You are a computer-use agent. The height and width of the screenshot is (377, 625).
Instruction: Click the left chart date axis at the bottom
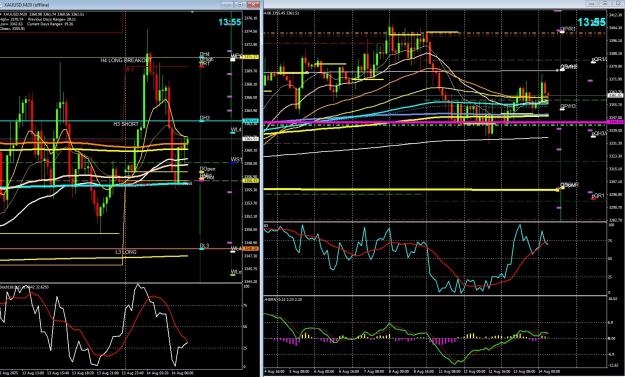[x=120, y=373]
